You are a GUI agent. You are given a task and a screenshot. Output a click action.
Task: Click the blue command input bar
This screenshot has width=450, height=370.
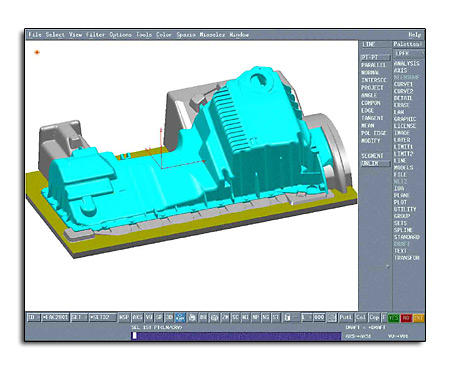pos(237,336)
